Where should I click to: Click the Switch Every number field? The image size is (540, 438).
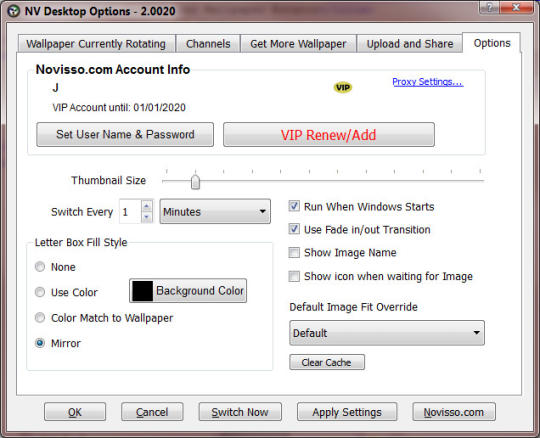pos(130,212)
